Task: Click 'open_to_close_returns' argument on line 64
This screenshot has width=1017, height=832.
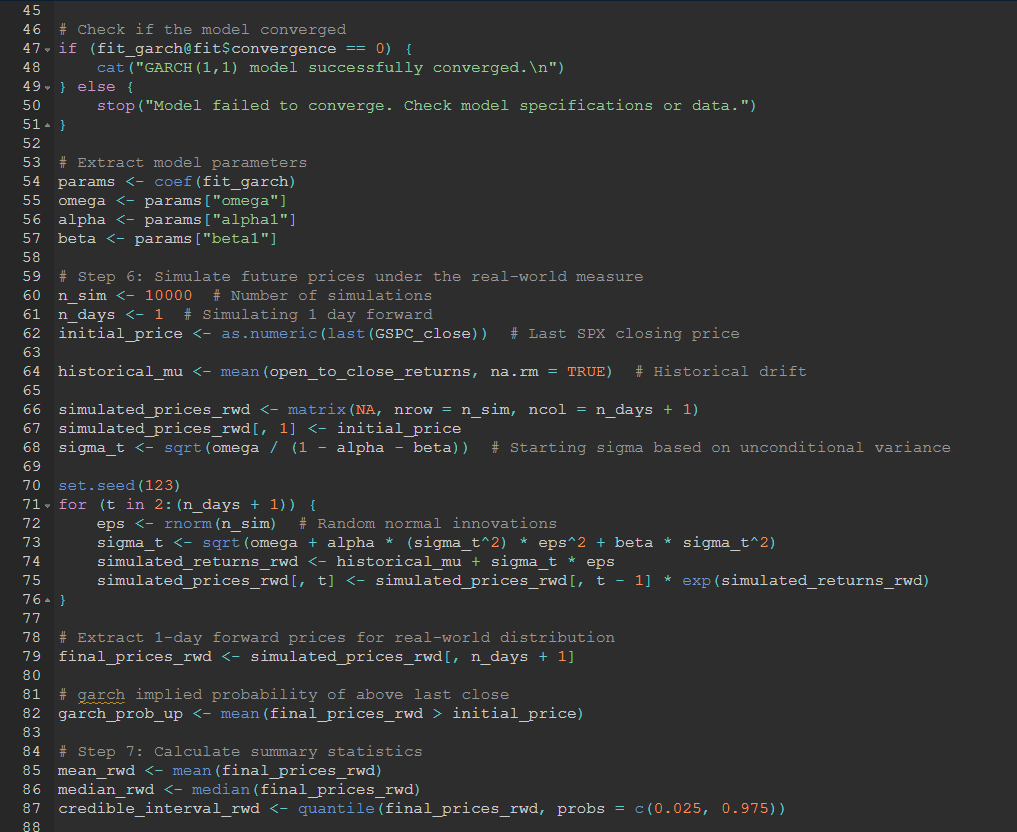Action: tap(370, 372)
